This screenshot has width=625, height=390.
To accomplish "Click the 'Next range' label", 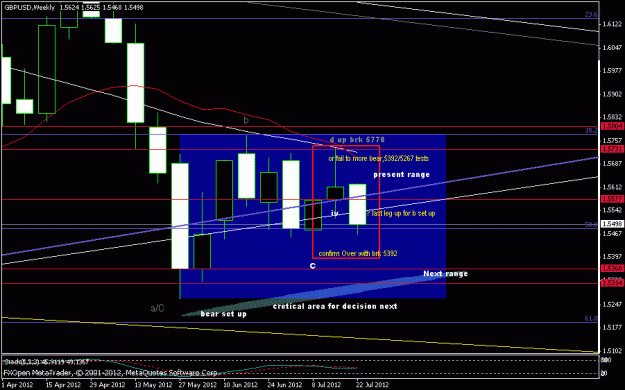I will [x=445, y=274].
